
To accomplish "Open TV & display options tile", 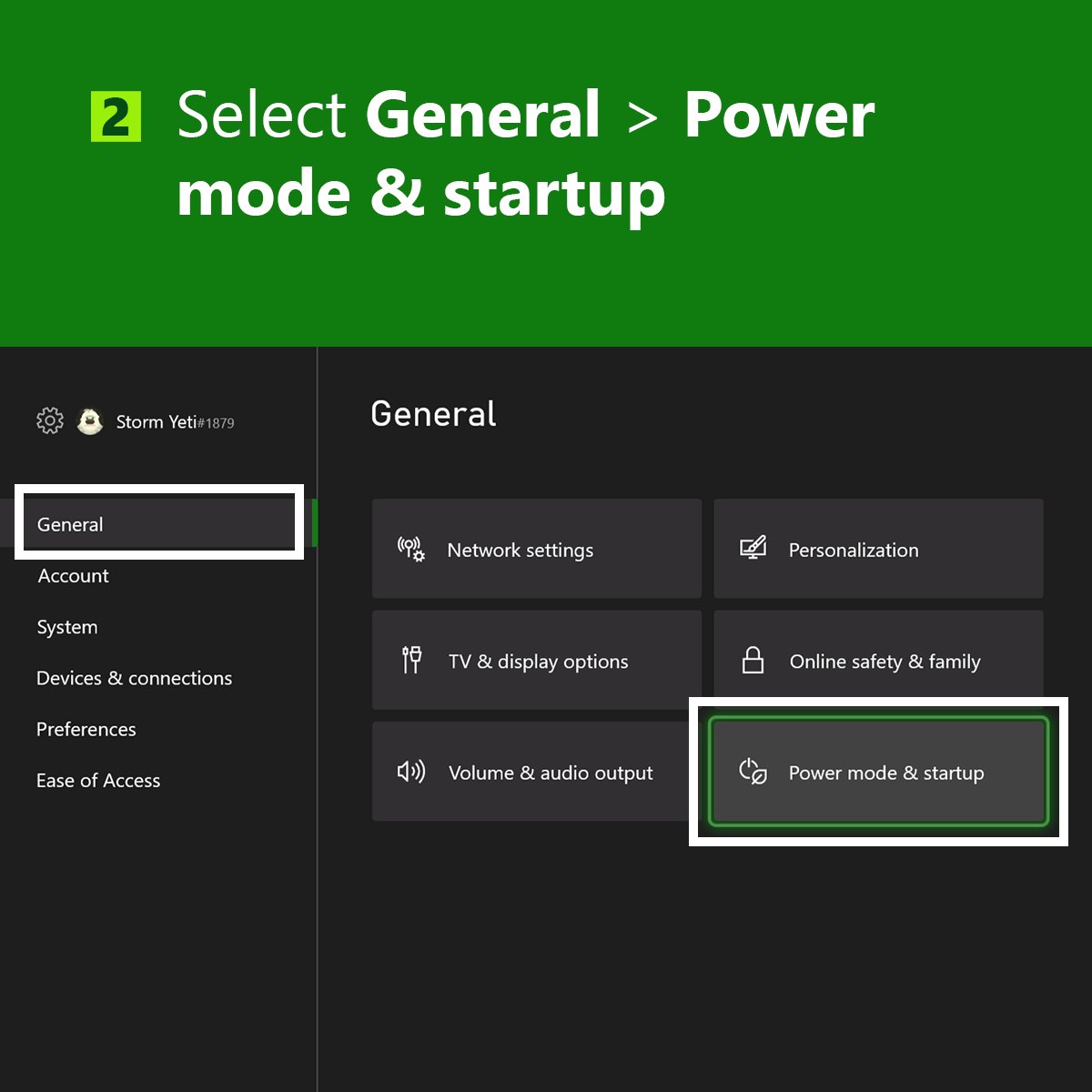I will (537, 660).
